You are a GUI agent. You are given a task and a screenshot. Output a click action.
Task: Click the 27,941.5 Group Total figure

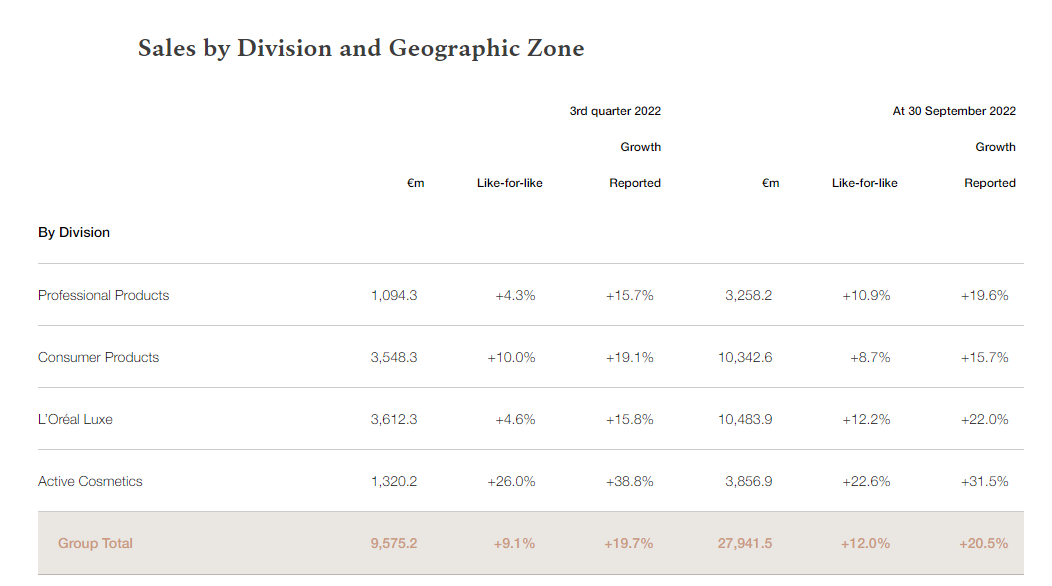point(745,543)
